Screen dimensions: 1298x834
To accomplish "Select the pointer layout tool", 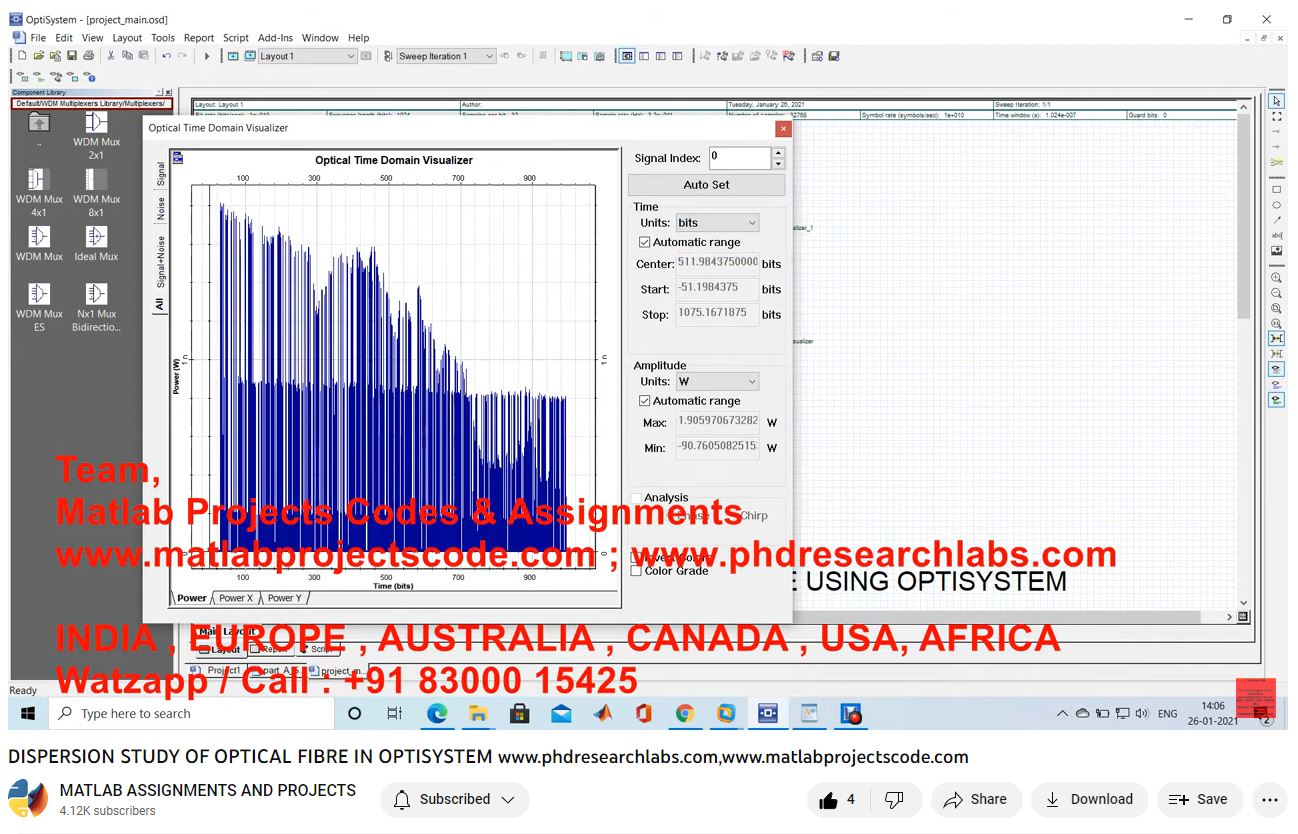I will tap(1276, 101).
